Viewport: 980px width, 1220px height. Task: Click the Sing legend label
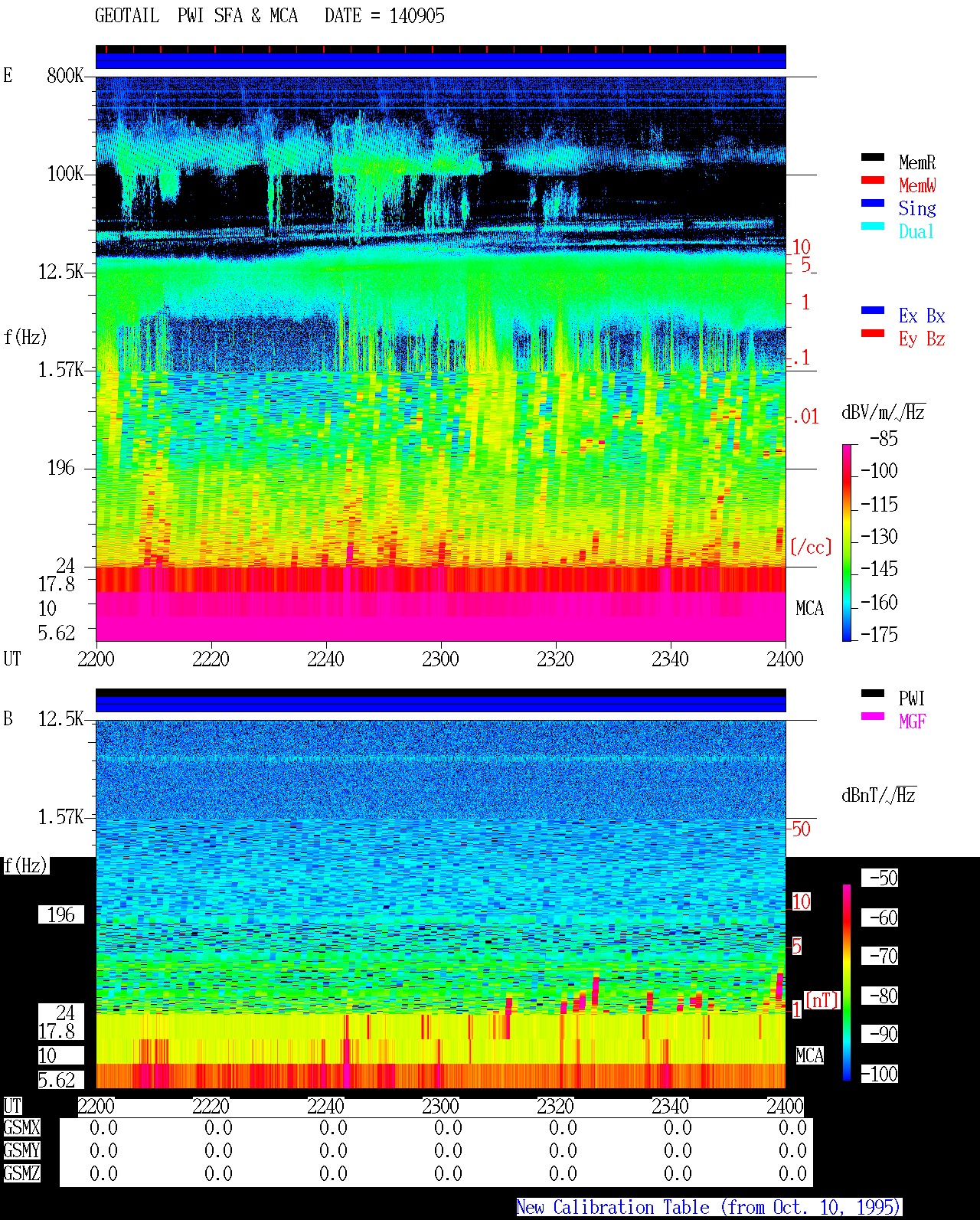coord(917,208)
